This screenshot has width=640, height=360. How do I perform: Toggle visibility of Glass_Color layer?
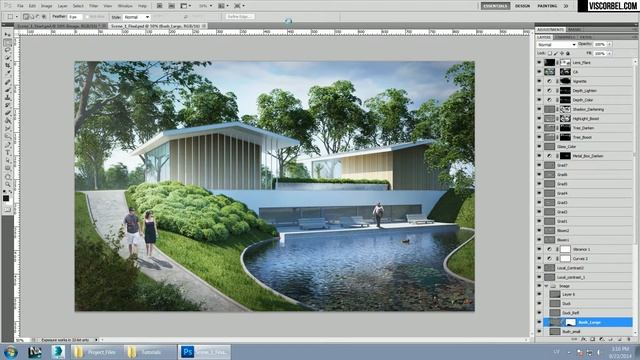(539, 147)
